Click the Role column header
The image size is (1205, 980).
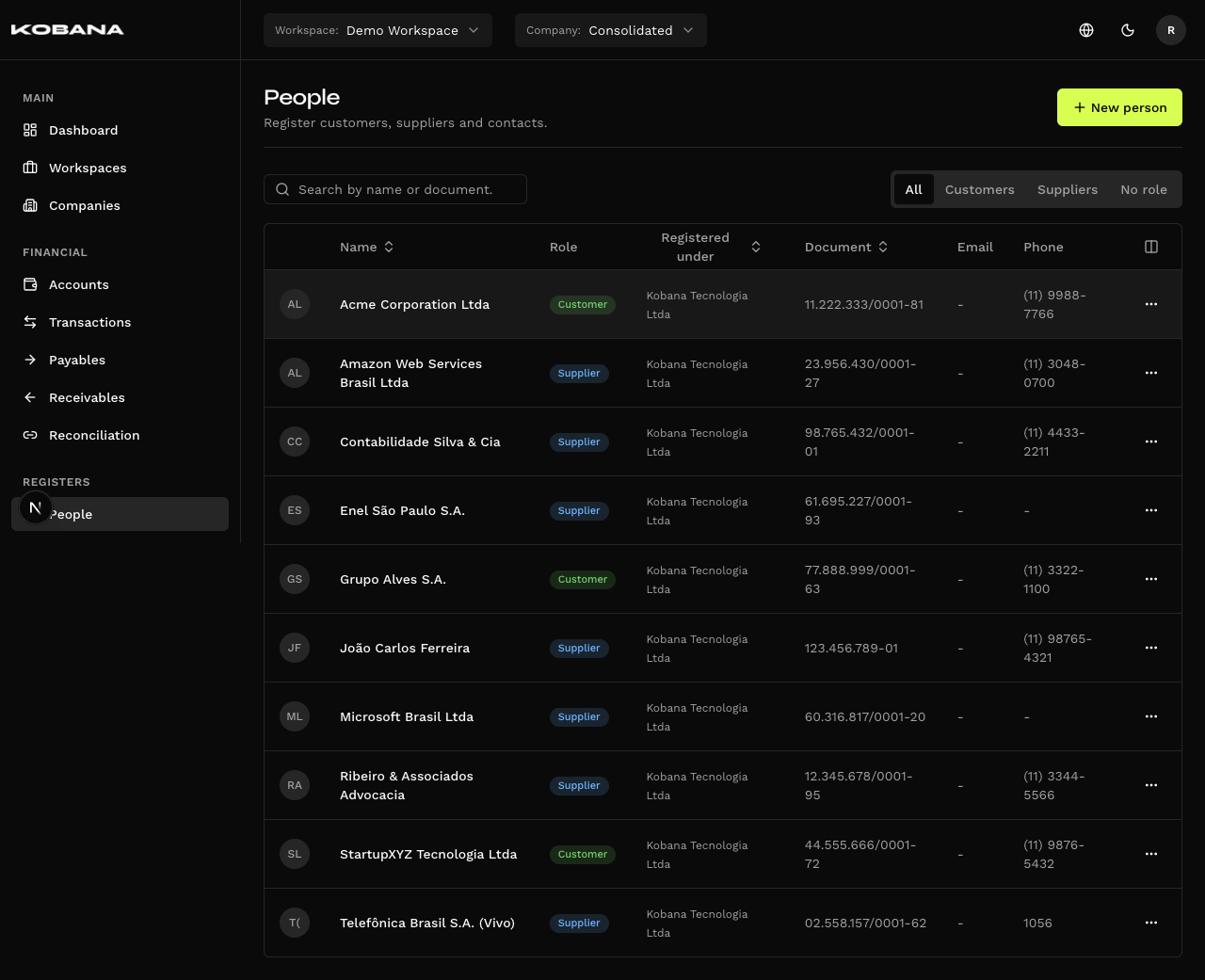[564, 247]
